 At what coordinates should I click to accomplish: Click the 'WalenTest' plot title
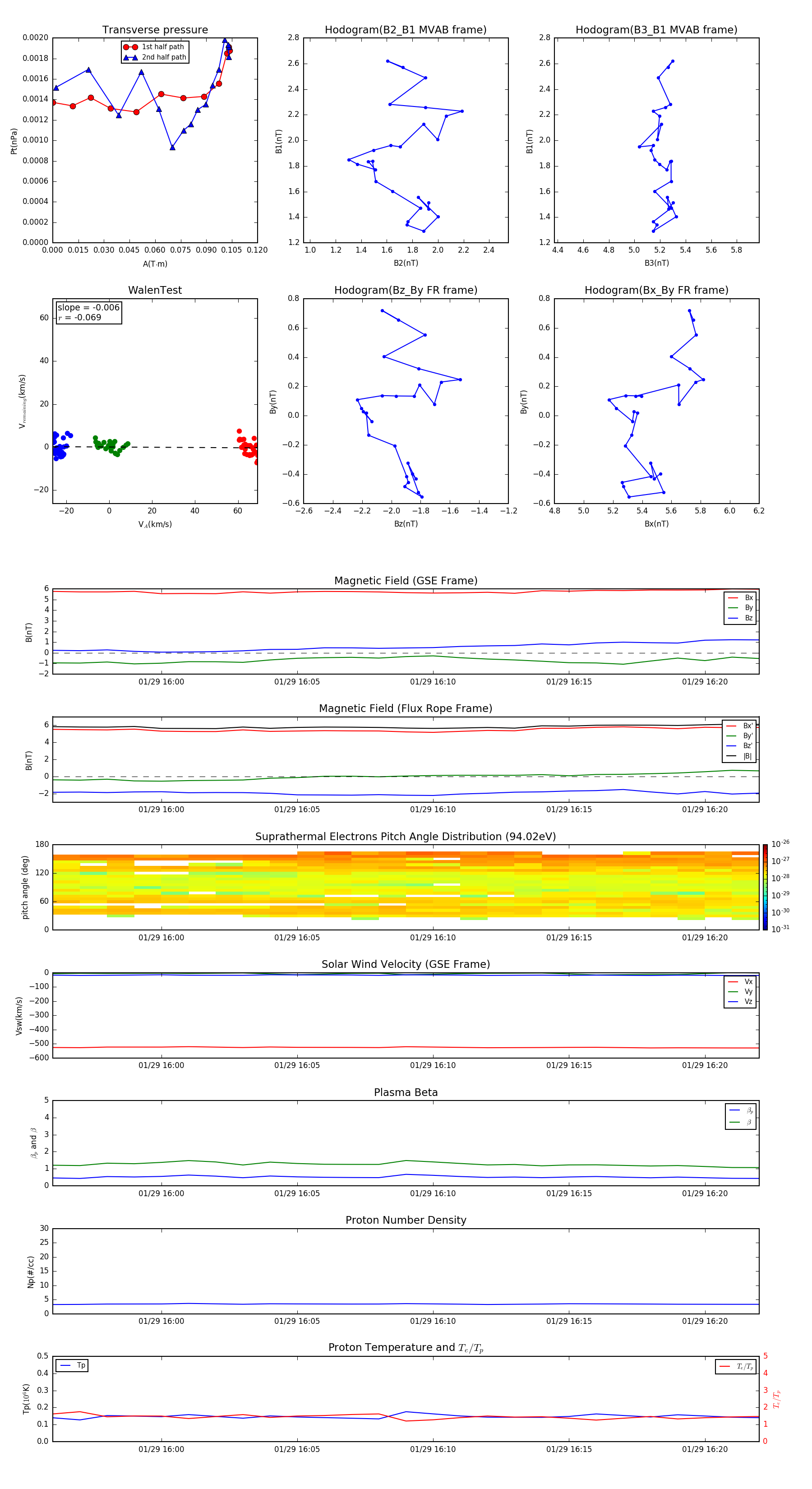pos(155,290)
